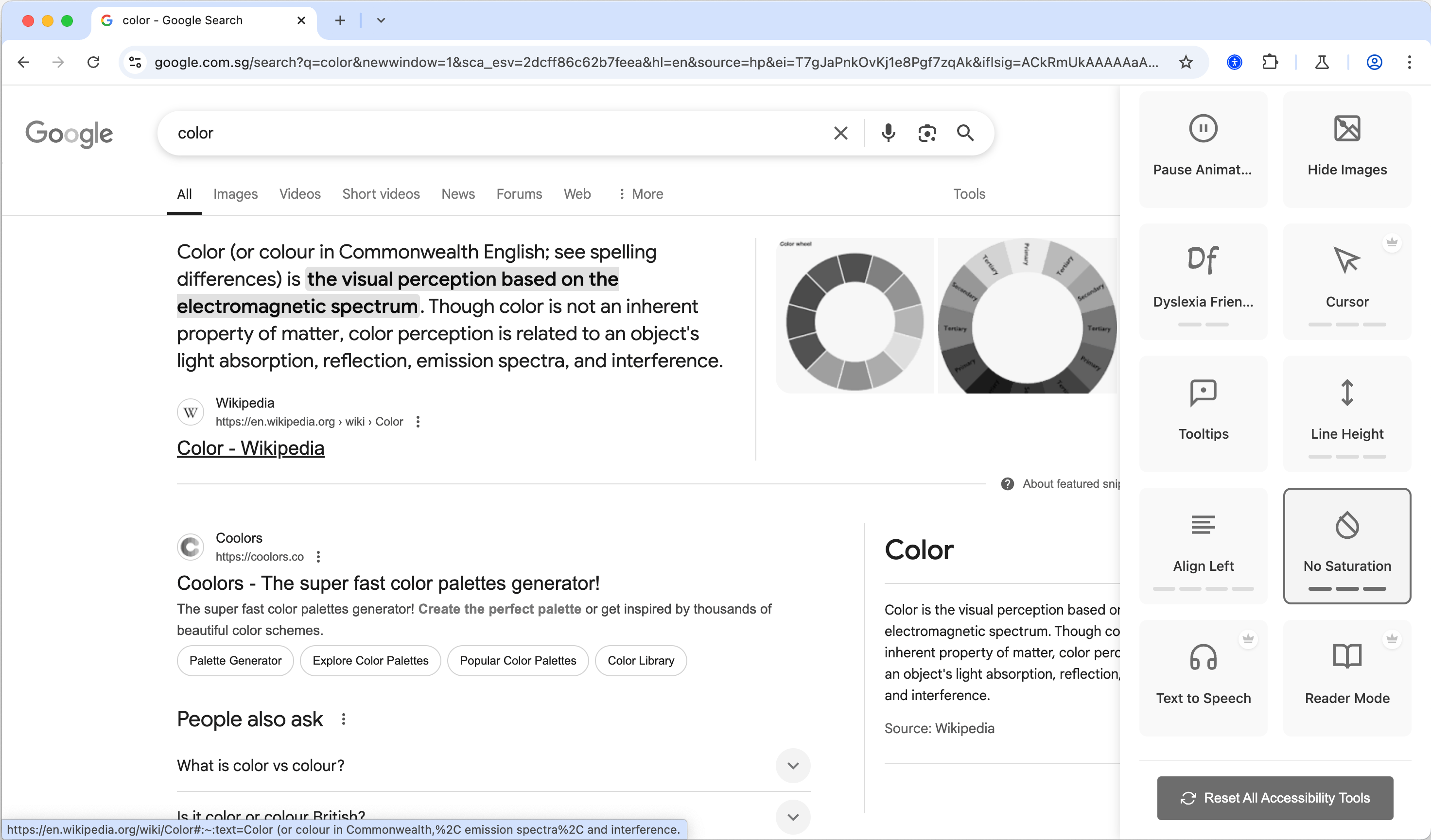Viewport: 1431px width, 840px height.
Task: Clear the search box with the X
Action: tap(840, 133)
